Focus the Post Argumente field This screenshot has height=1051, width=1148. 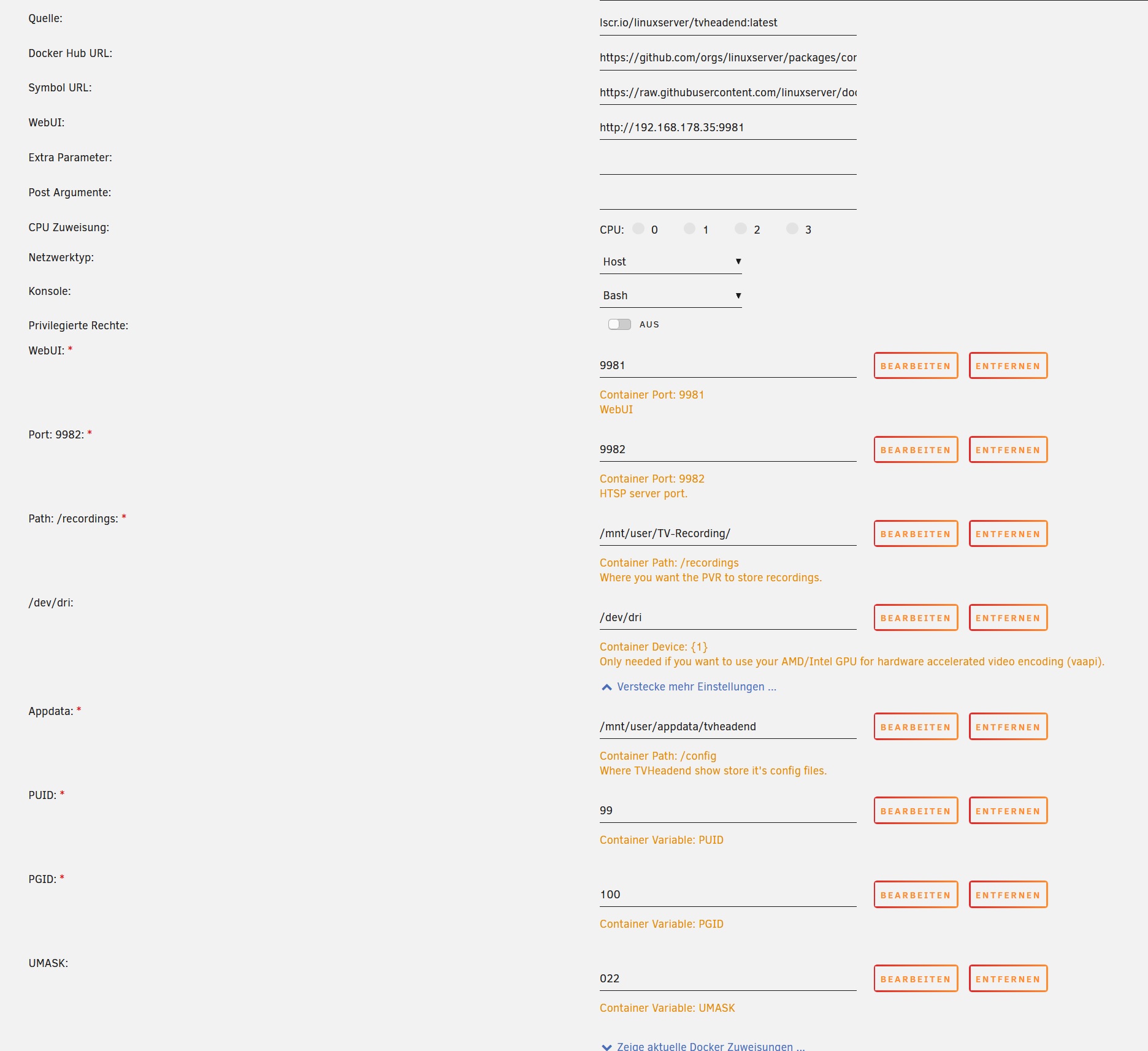point(728,197)
